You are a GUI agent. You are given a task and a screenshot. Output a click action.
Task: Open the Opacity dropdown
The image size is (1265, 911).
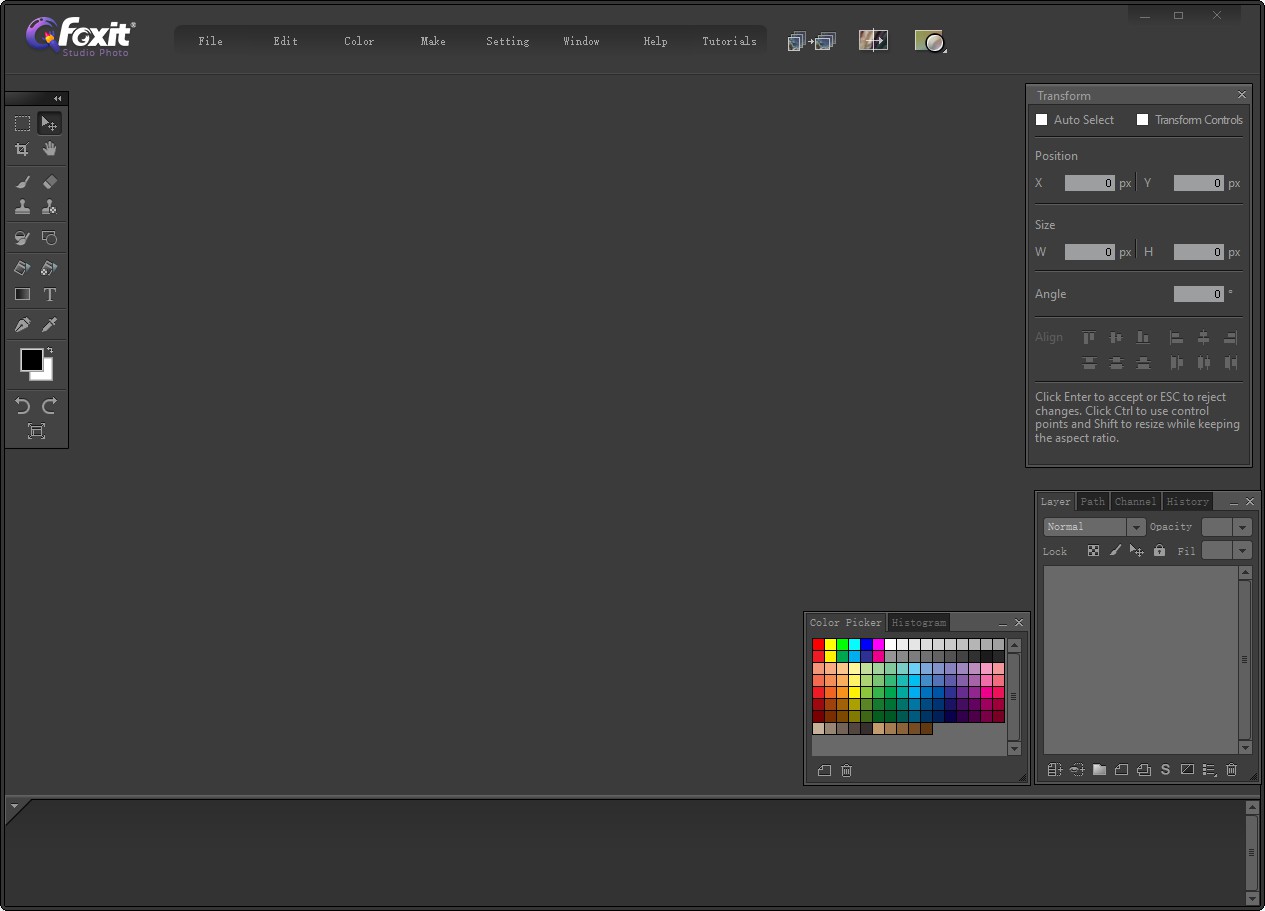[x=1241, y=526]
